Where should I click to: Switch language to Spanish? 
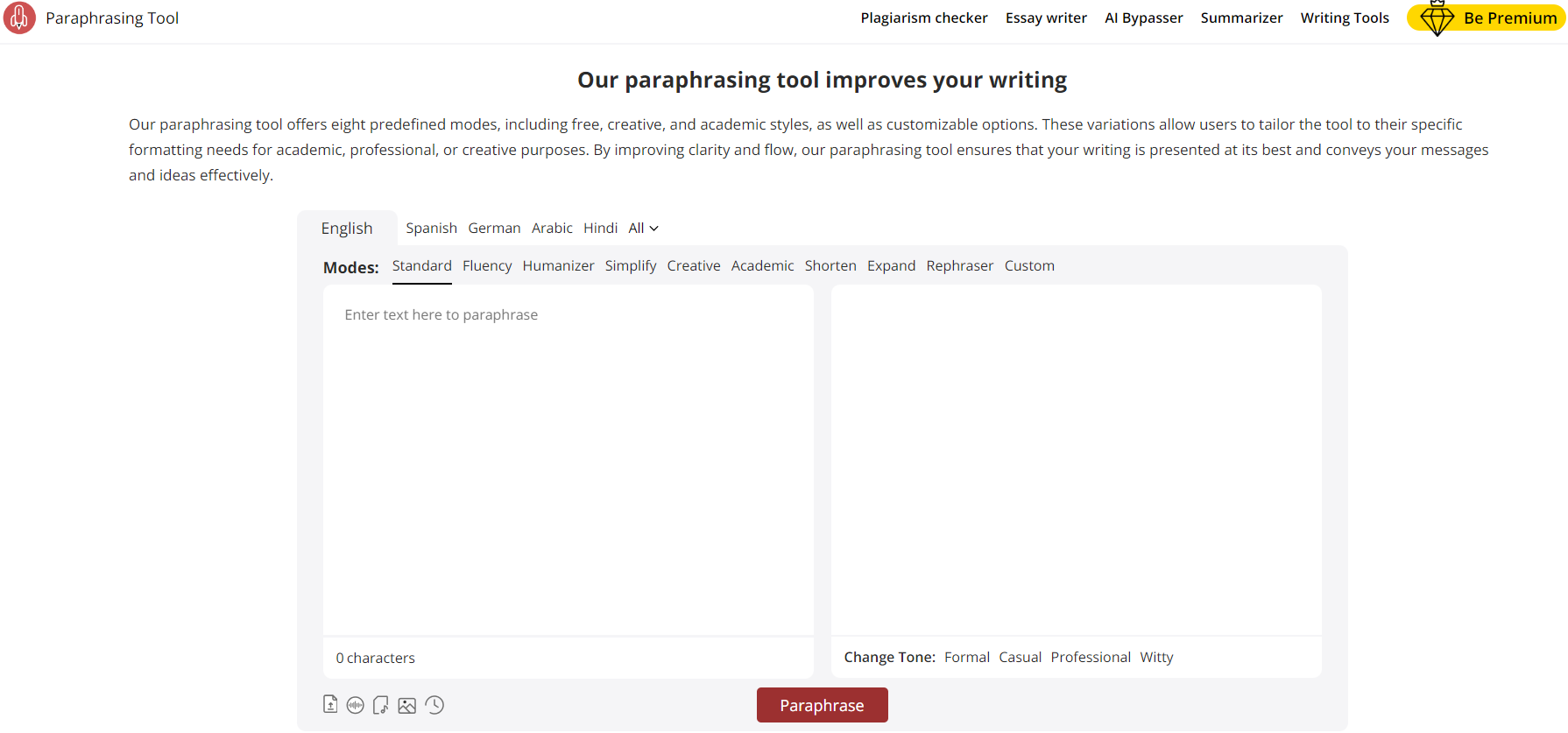pyautogui.click(x=431, y=229)
